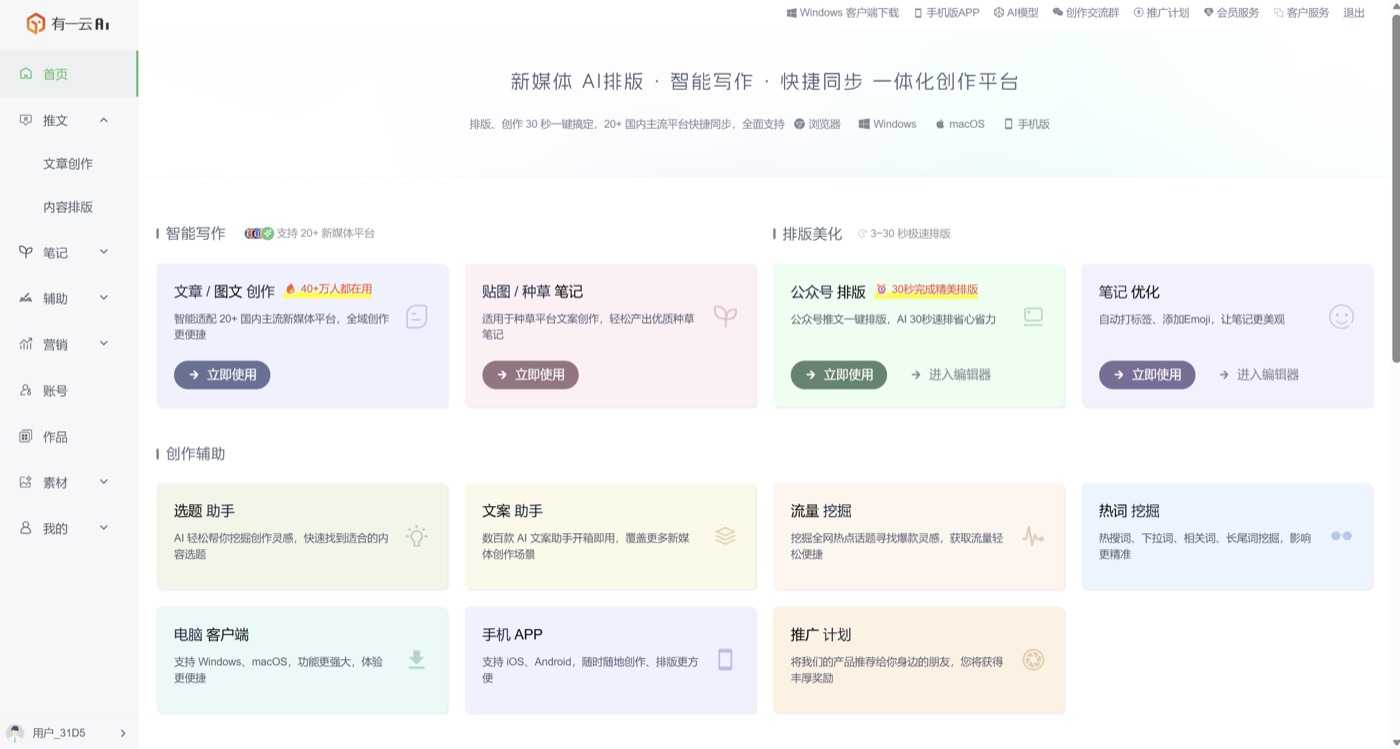Click the phone icon on 手机 APP card
The width and height of the screenshot is (1400, 749).
click(725, 659)
